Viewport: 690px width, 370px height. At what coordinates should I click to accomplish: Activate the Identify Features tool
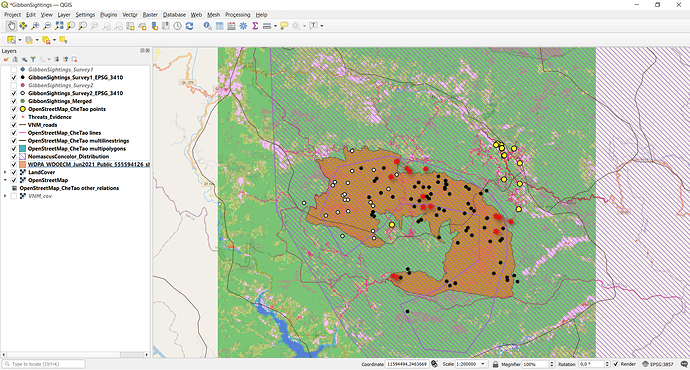point(208,26)
